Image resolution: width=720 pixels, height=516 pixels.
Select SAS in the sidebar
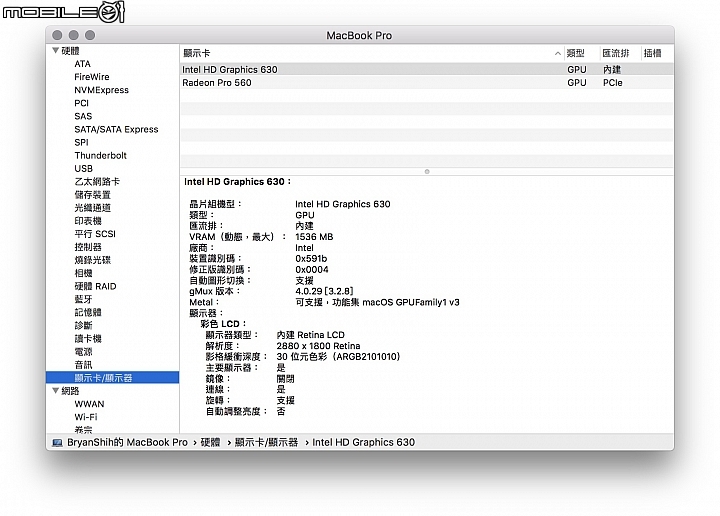pos(83,116)
